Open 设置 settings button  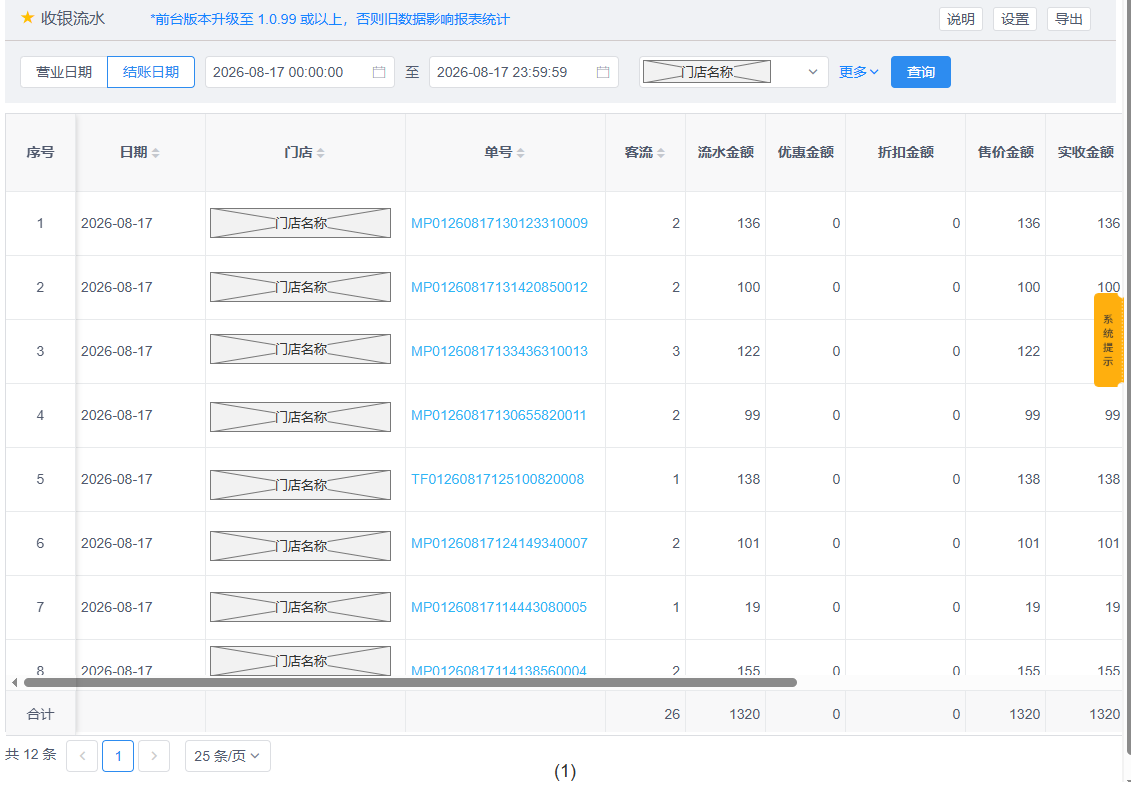click(x=1014, y=20)
